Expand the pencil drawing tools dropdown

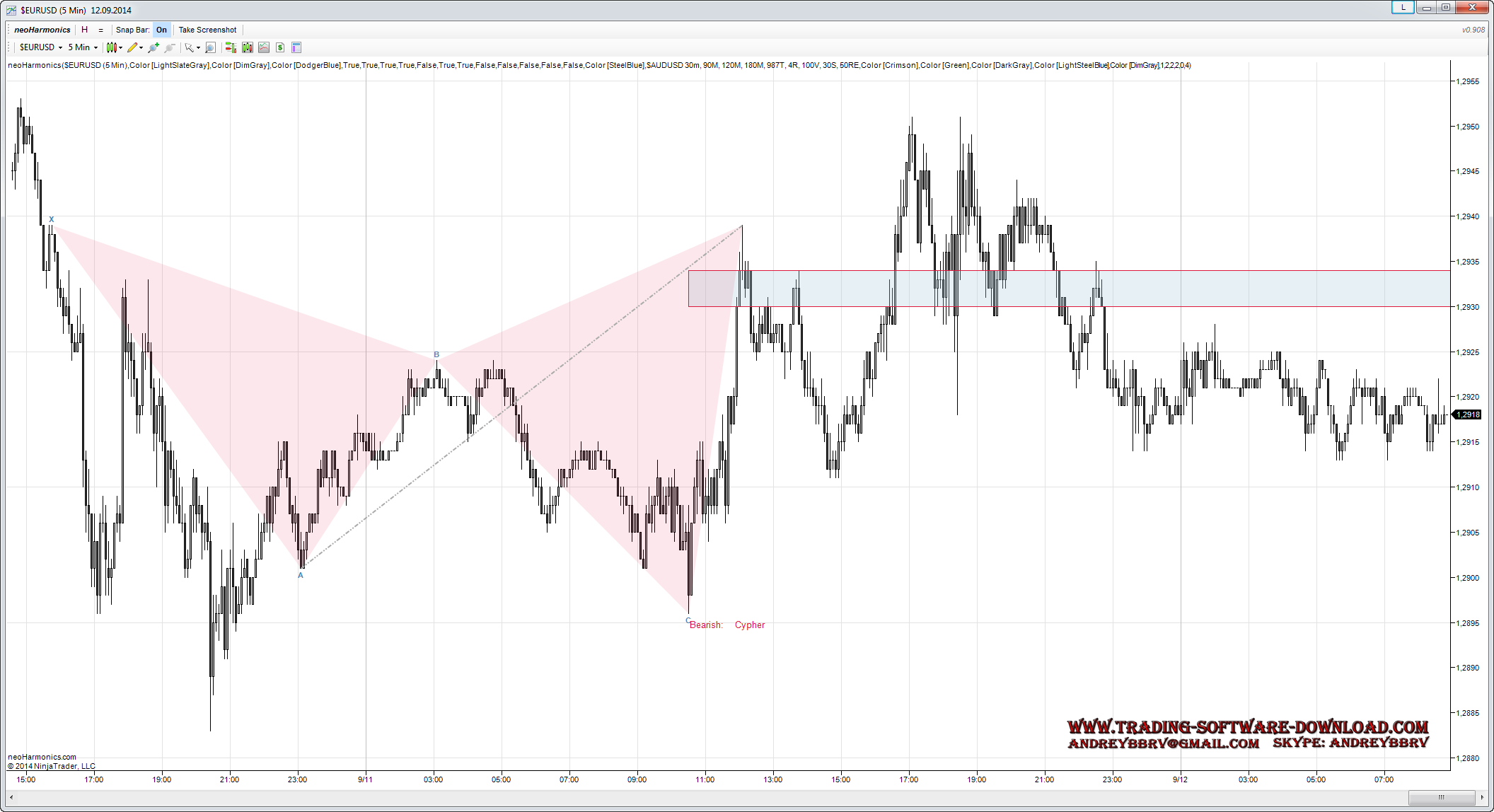(x=141, y=47)
